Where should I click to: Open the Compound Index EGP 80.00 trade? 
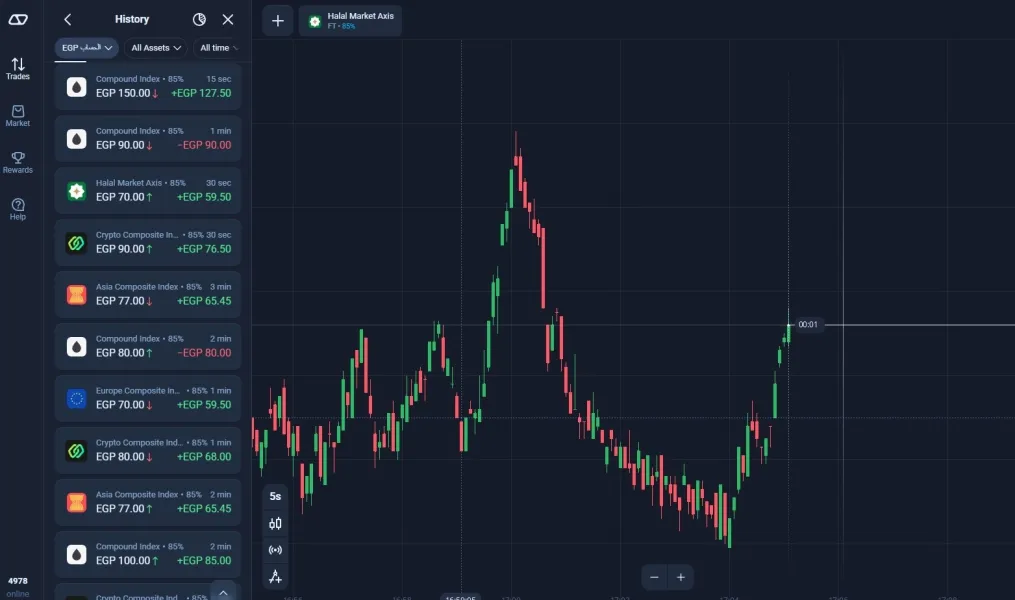pyautogui.click(x=148, y=346)
